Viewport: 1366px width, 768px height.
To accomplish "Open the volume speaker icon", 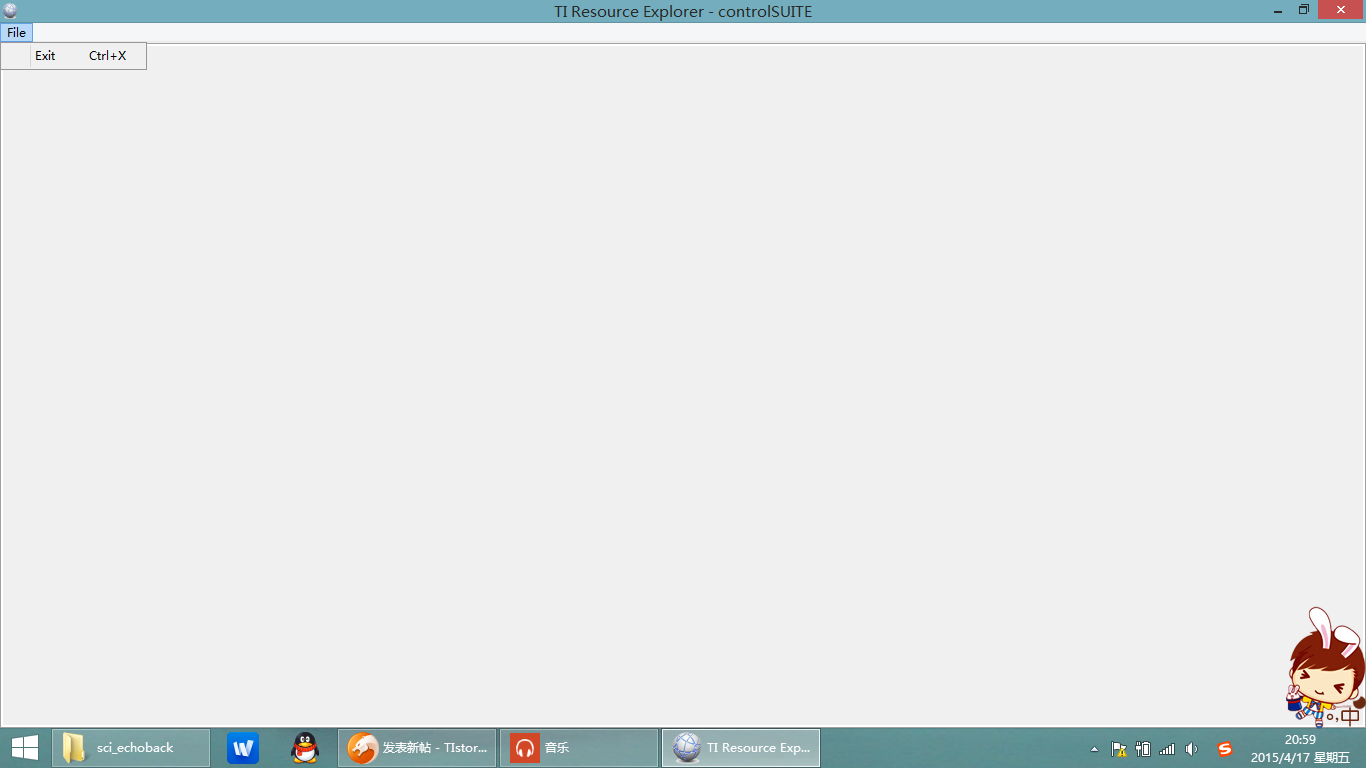I will coord(1191,748).
